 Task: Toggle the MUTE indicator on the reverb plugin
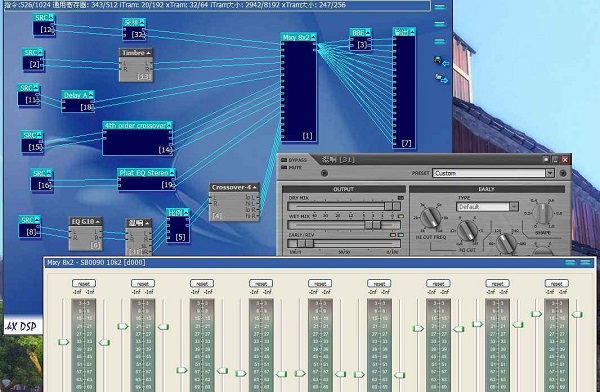pos(284,168)
